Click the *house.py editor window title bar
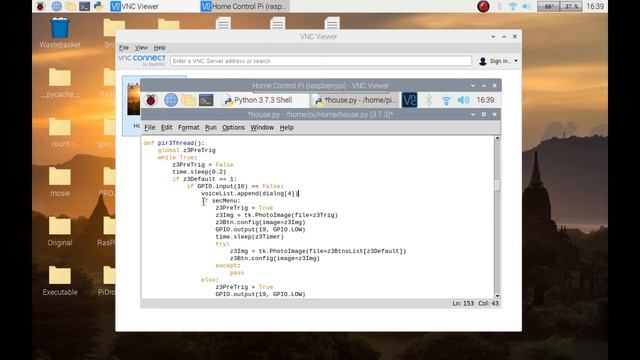 coord(320,114)
